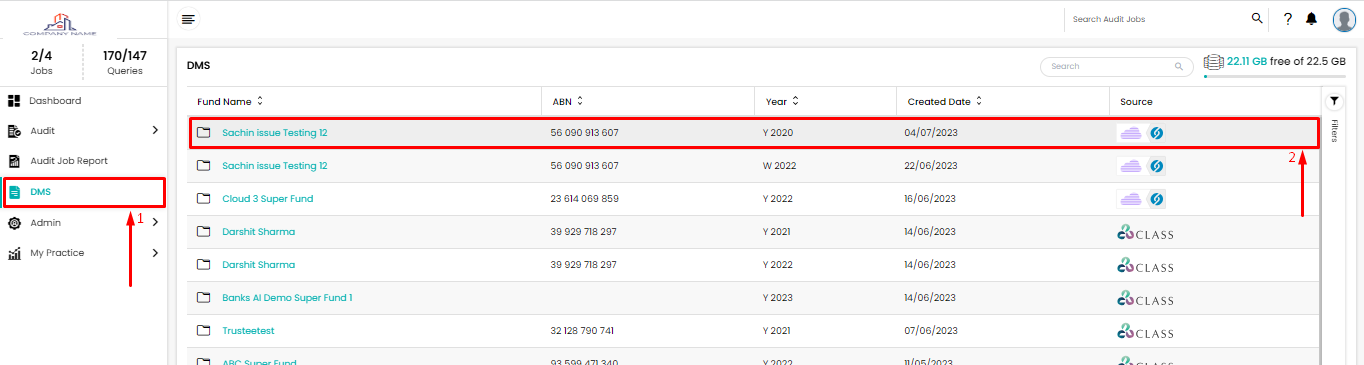
Task: Click the company logo
Action: (x=60, y=23)
